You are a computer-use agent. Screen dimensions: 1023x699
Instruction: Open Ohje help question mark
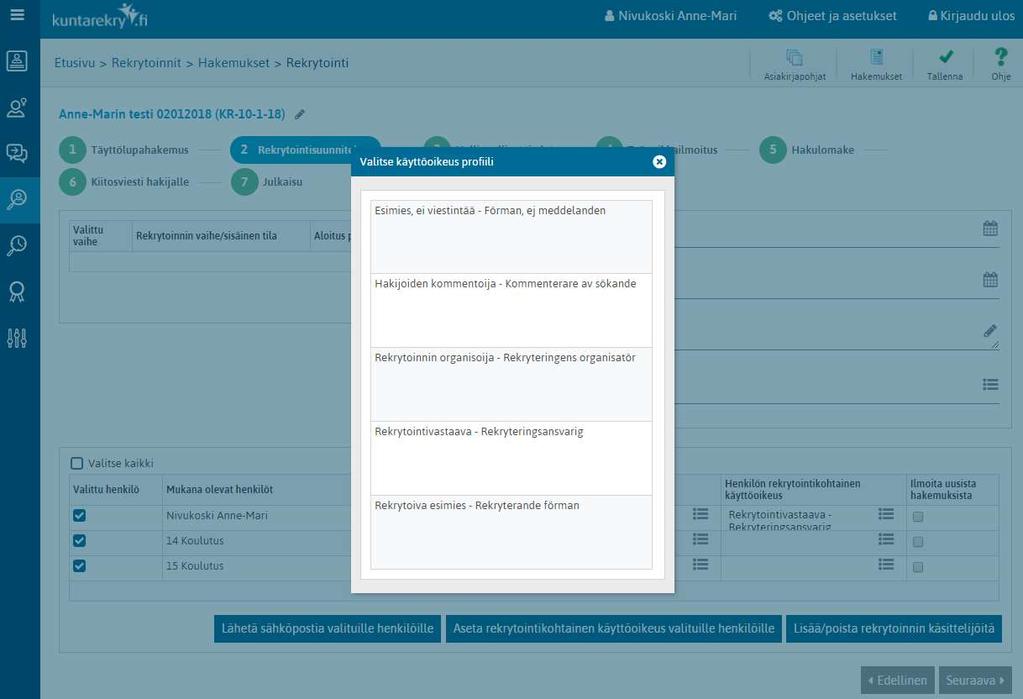[x=1001, y=65]
